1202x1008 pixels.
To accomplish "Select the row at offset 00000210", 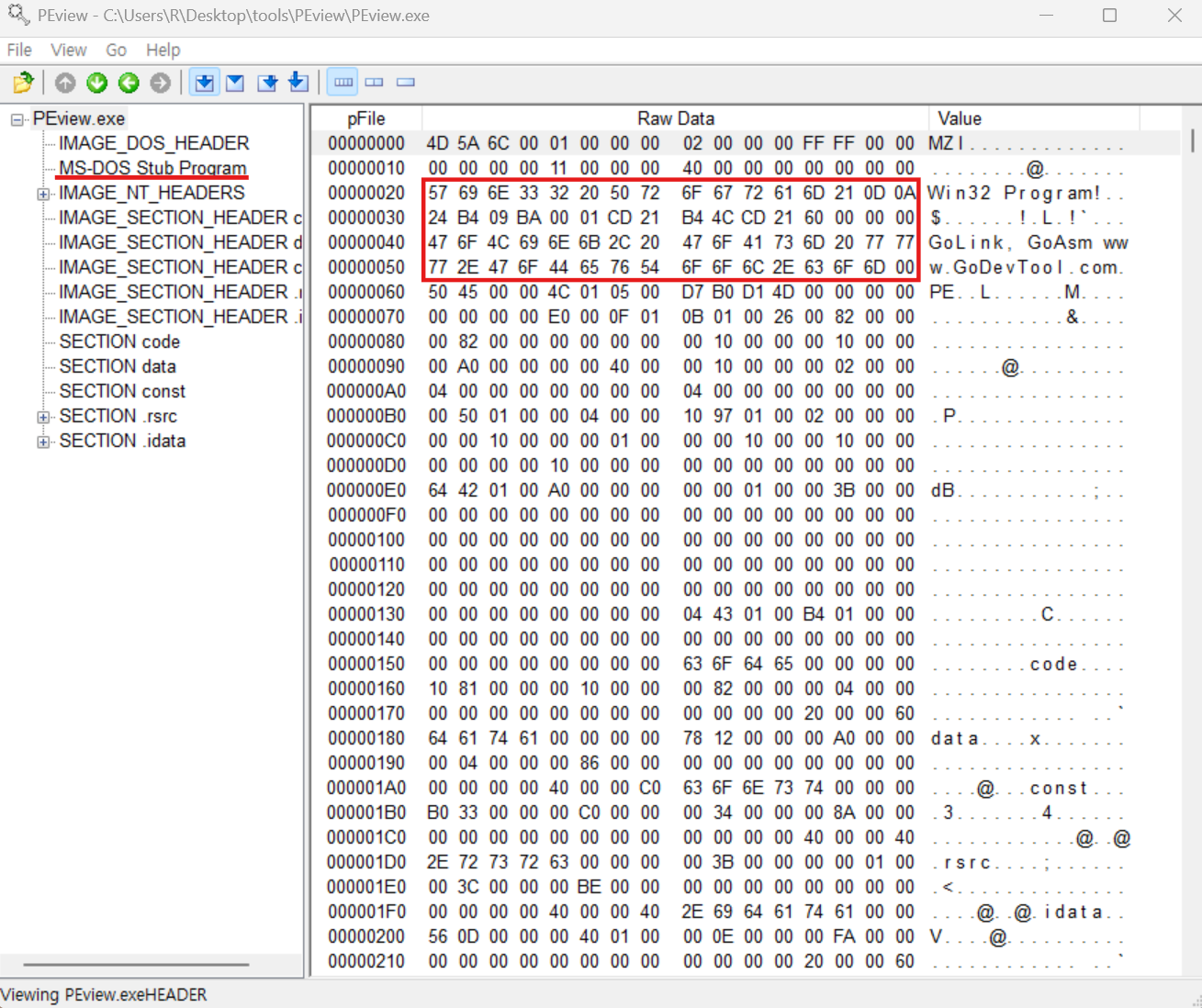I will pos(746,961).
